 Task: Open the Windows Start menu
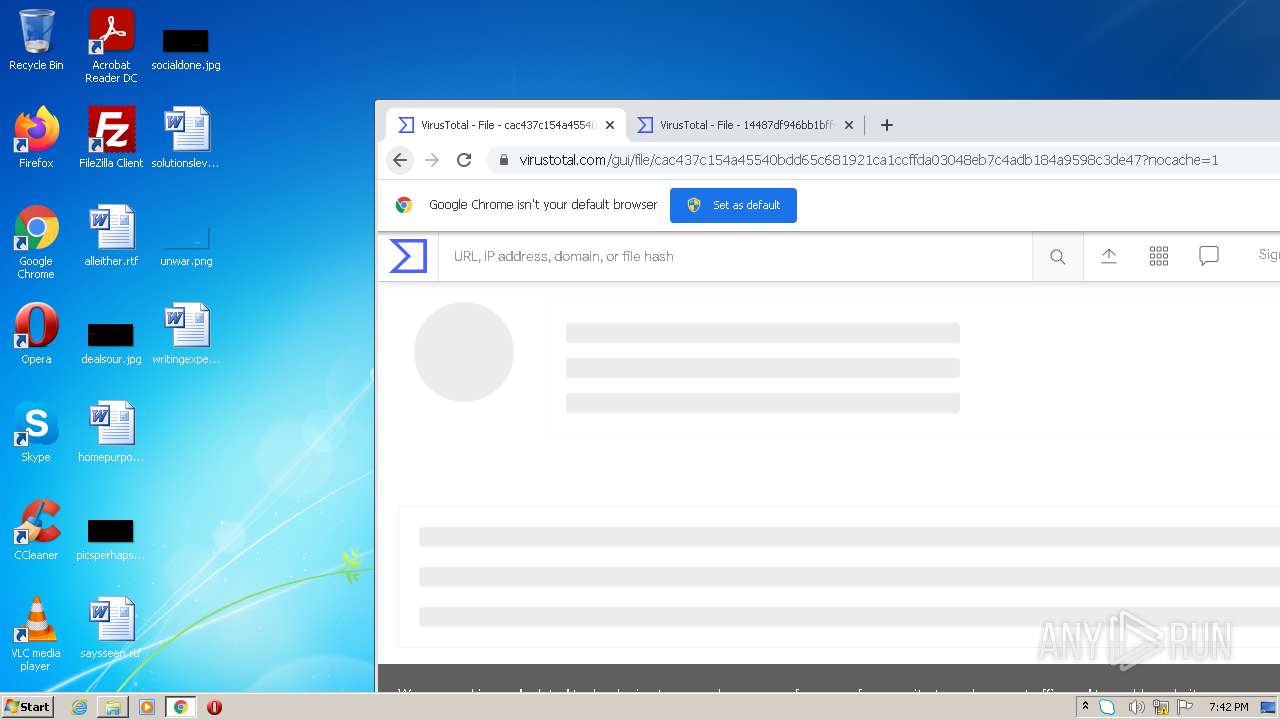click(27, 707)
